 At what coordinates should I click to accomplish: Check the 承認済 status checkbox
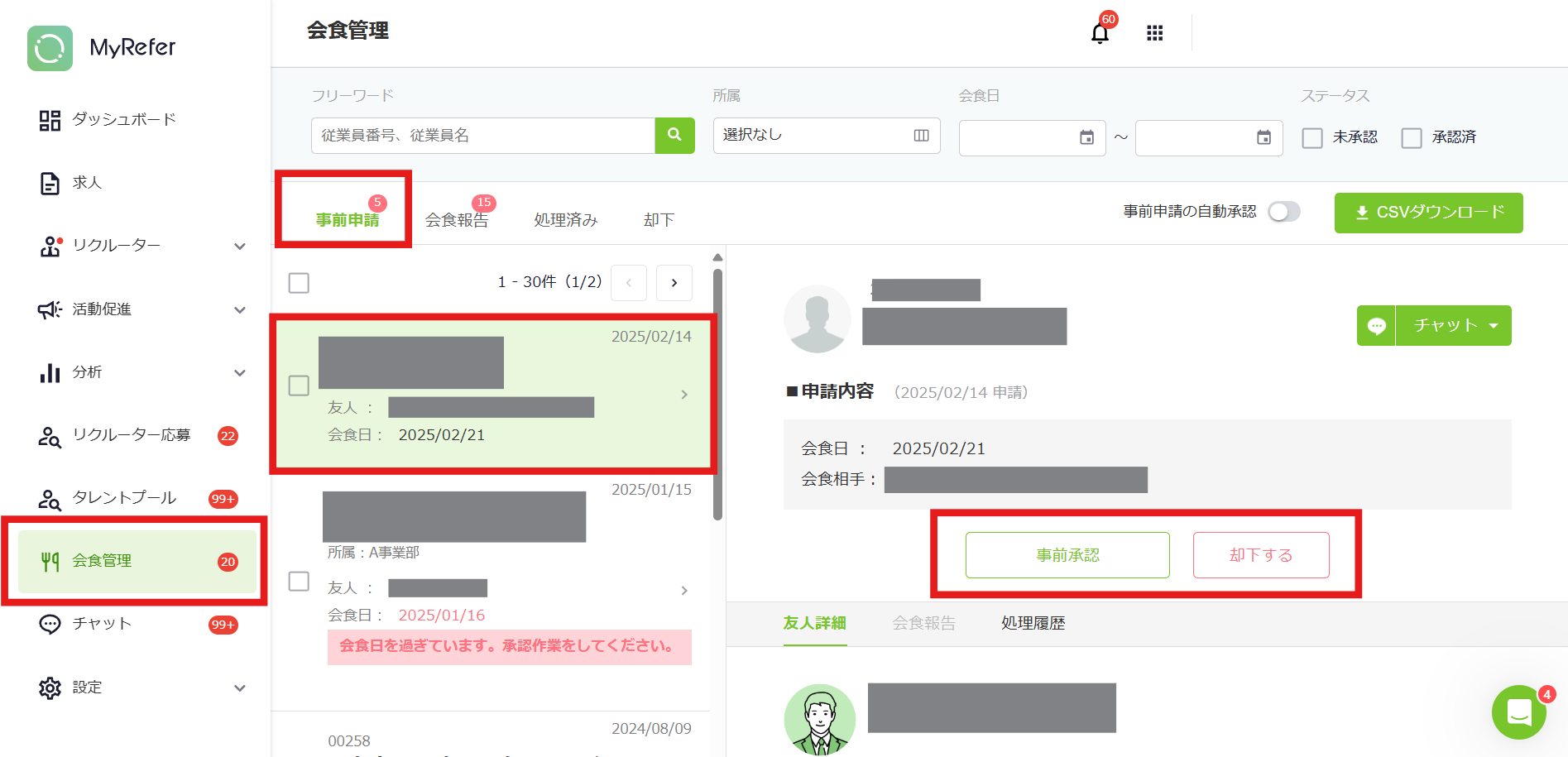click(1412, 138)
